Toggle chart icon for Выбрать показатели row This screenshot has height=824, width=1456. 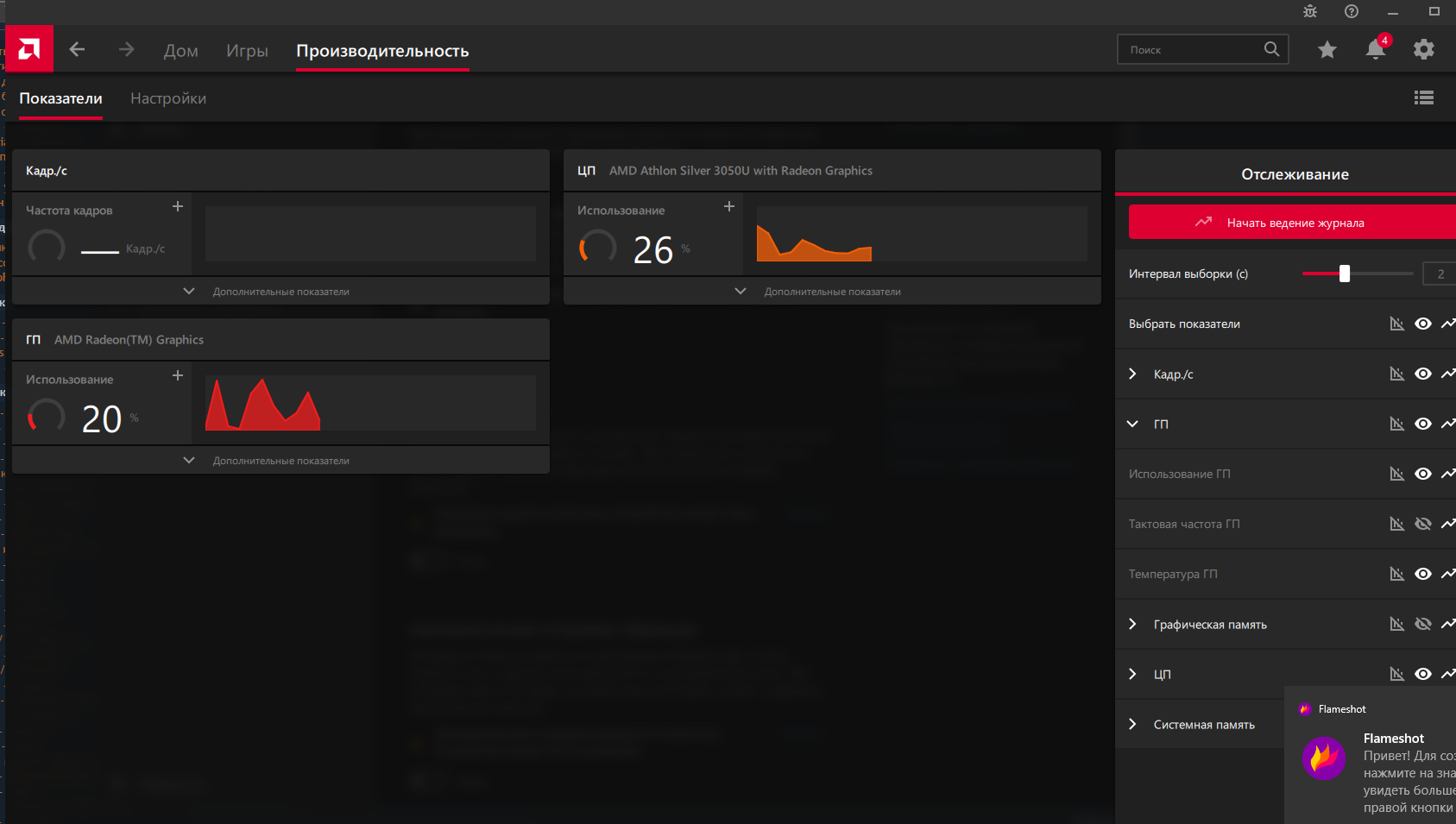pyautogui.click(x=1397, y=324)
